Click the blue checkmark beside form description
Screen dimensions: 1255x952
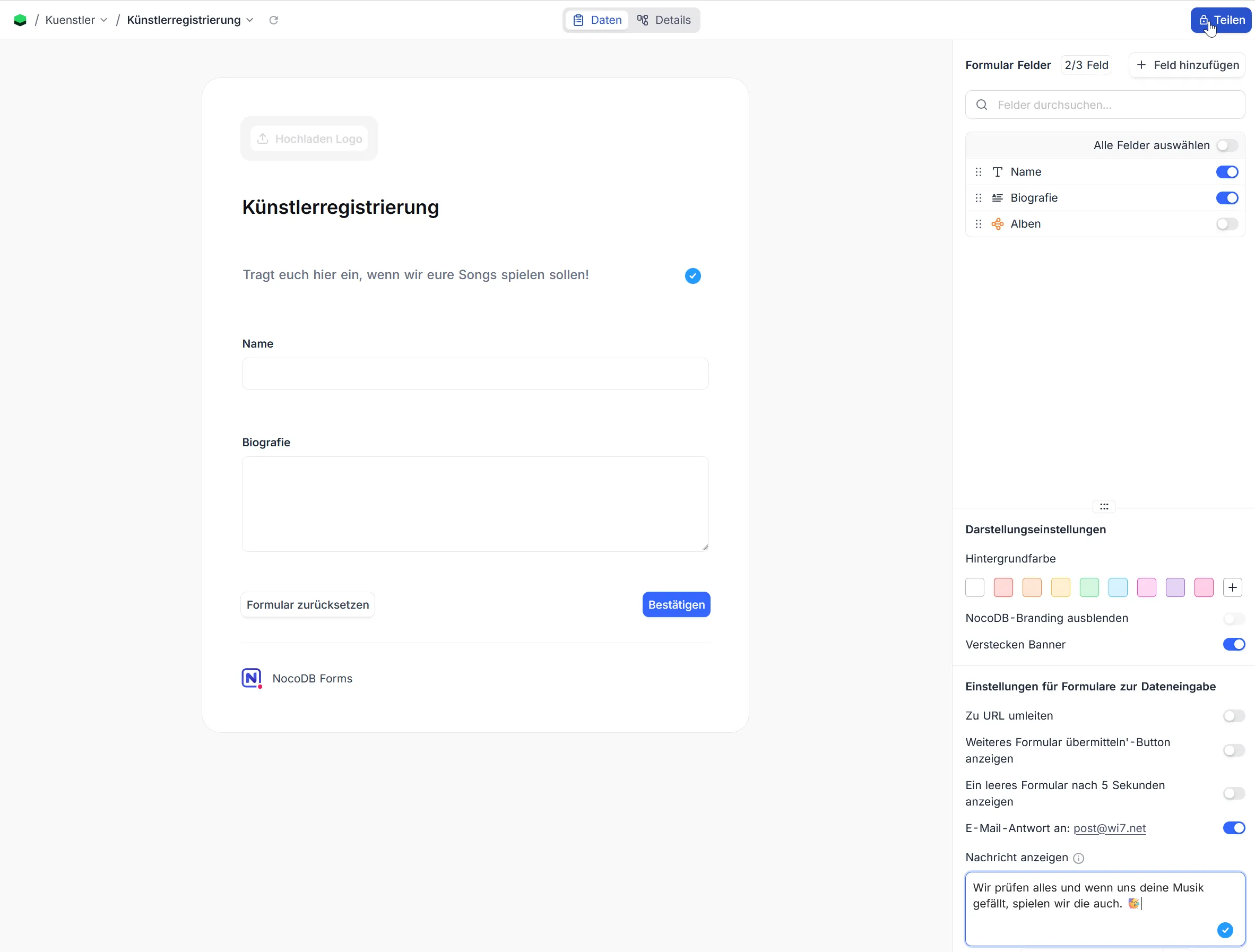tap(693, 276)
